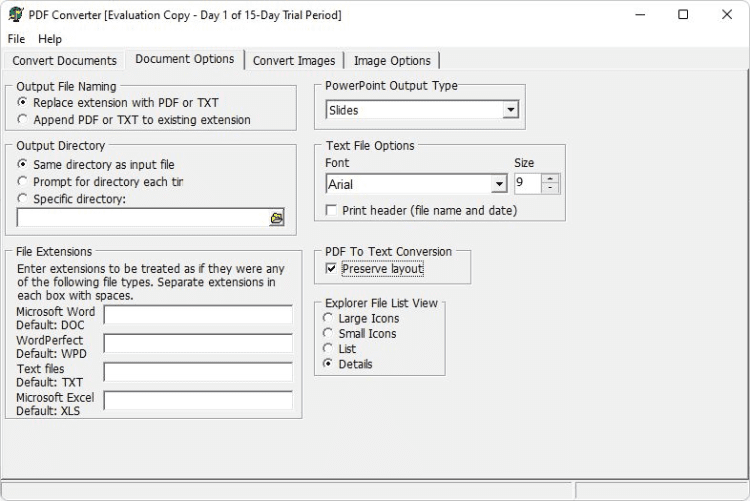
Task: Open the Help menu
Action: [x=50, y=39]
